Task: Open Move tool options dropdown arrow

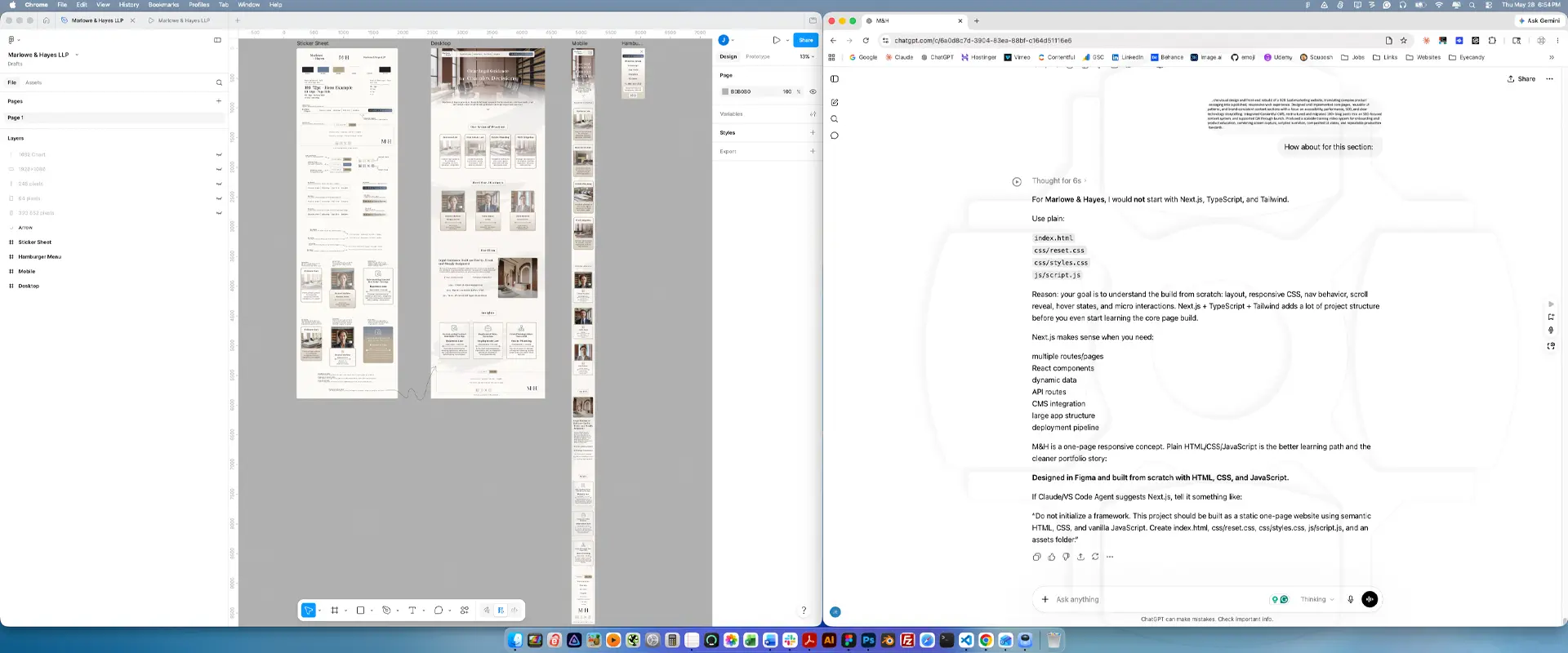Action: click(319, 611)
